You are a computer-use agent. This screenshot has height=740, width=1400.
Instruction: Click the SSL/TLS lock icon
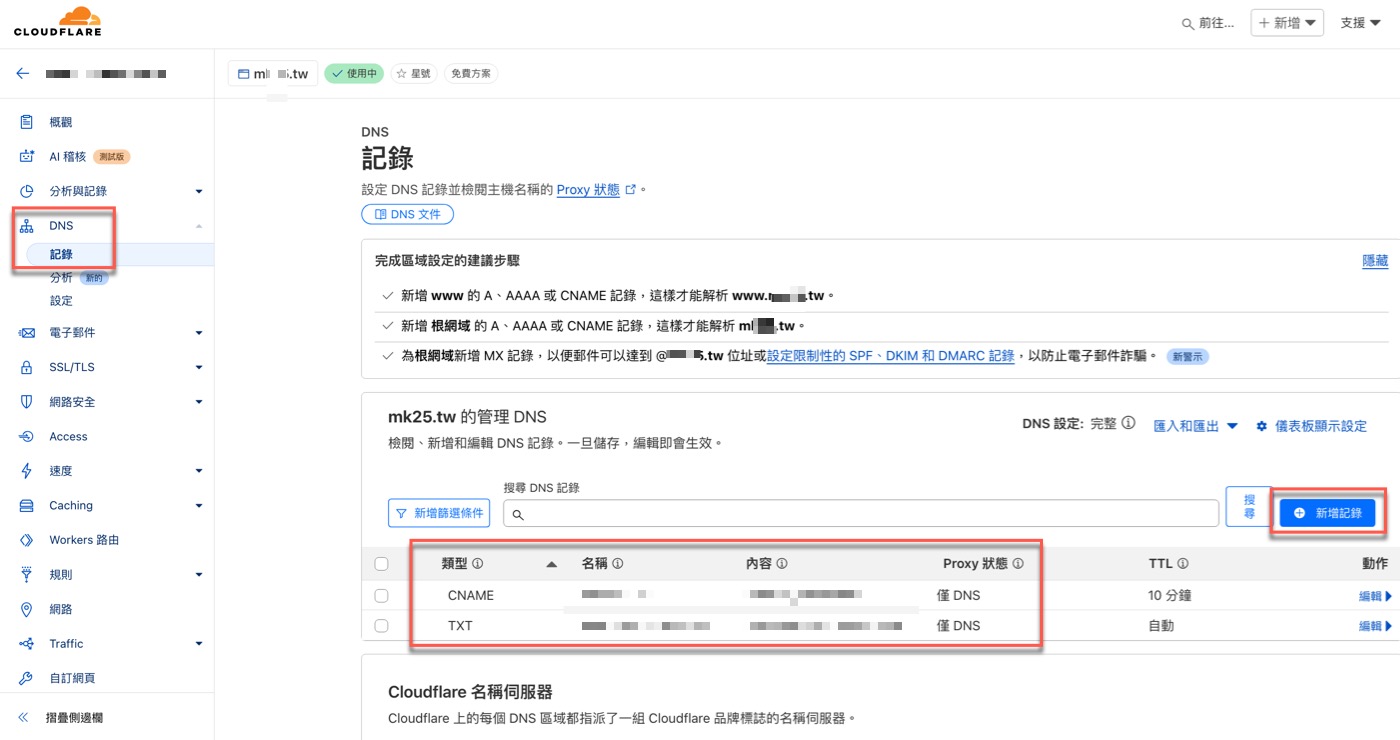pyautogui.click(x=28, y=367)
